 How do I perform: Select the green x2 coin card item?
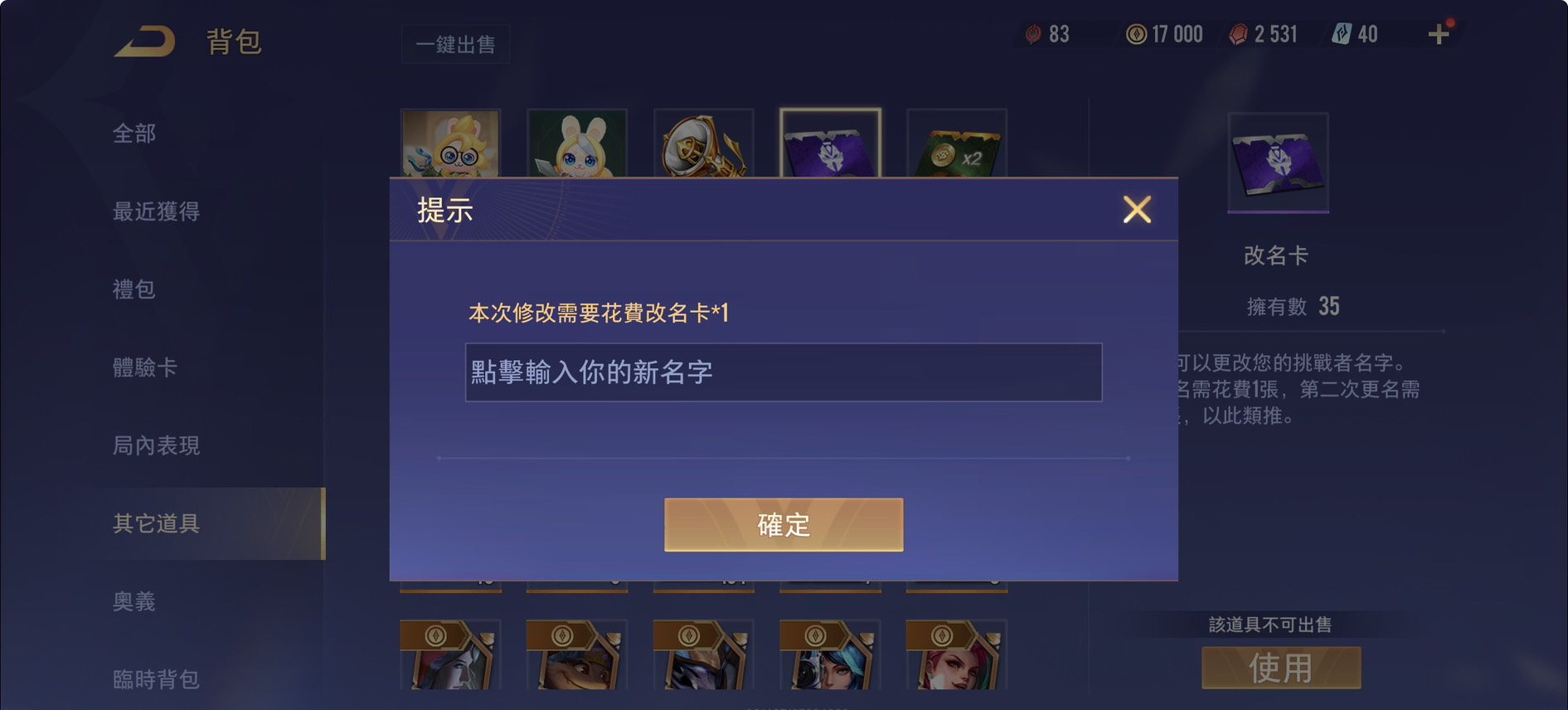click(957, 143)
